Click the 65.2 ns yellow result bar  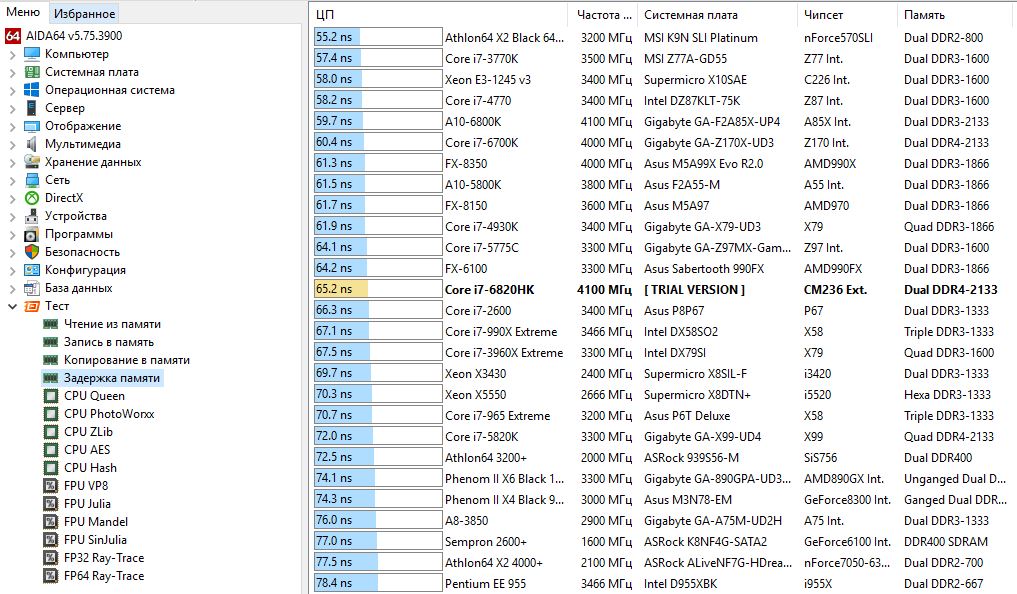378,289
